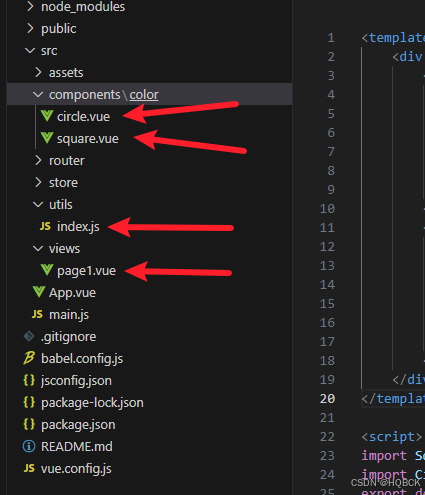The image size is (425, 495).
Task: Click the git icon beside .gitignore
Action: pos(29,336)
